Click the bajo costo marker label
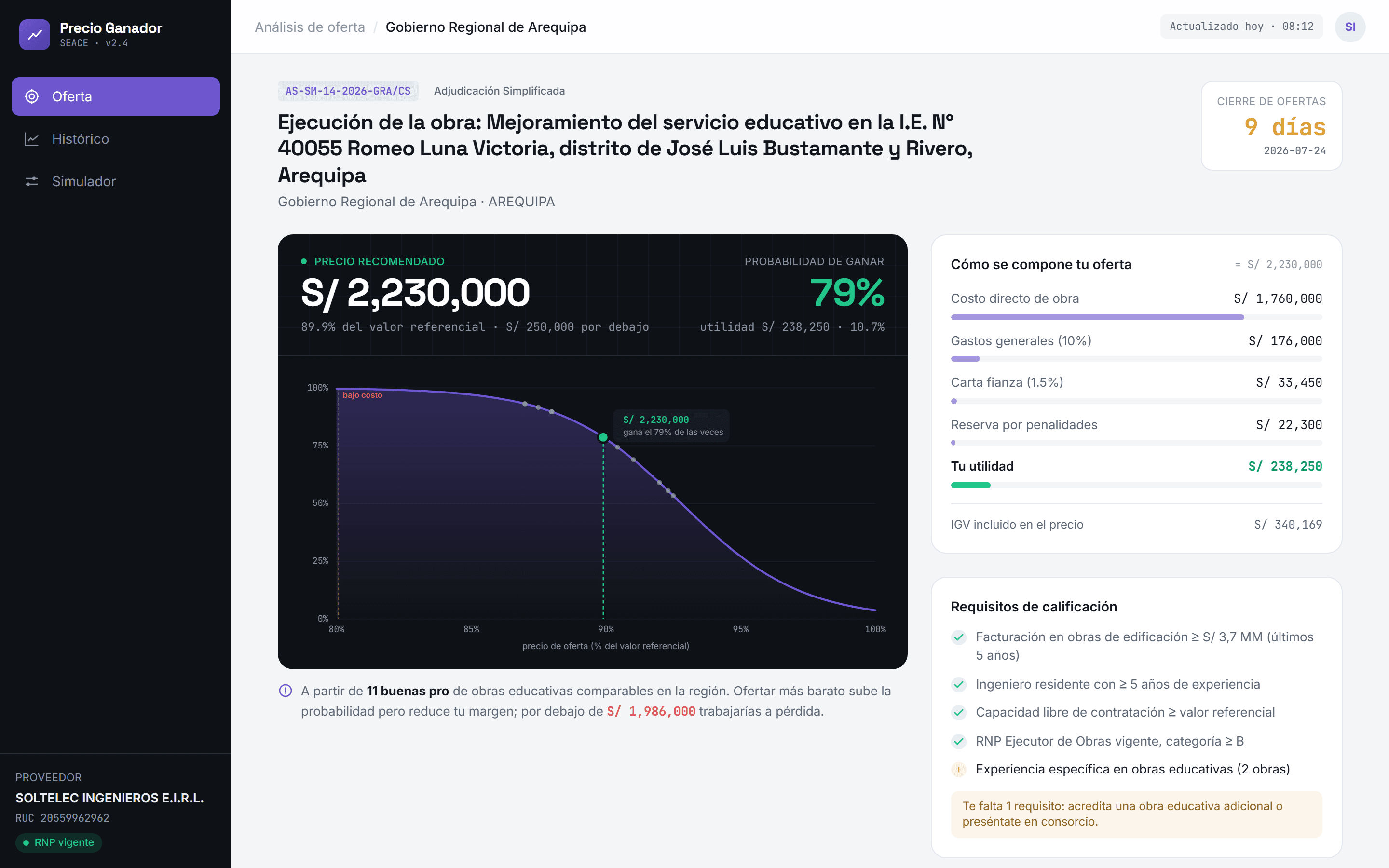 (362, 395)
